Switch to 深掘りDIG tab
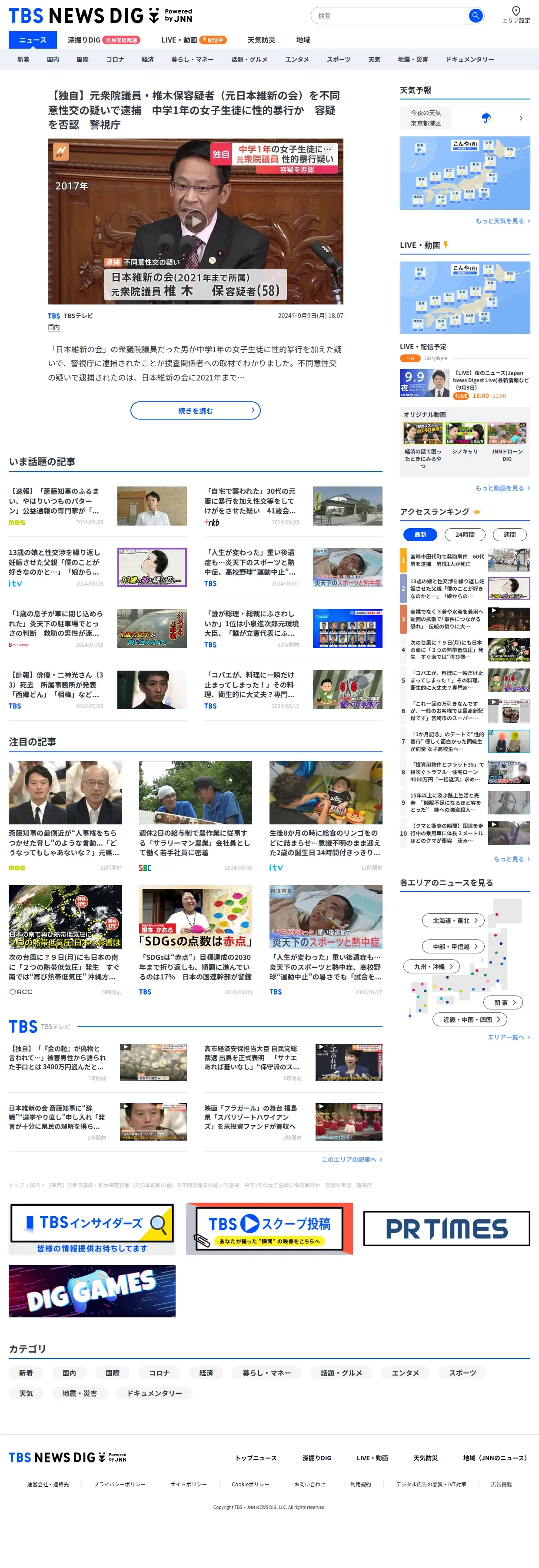Image resolution: width=539 pixels, height=1568 pixels. tap(84, 40)
